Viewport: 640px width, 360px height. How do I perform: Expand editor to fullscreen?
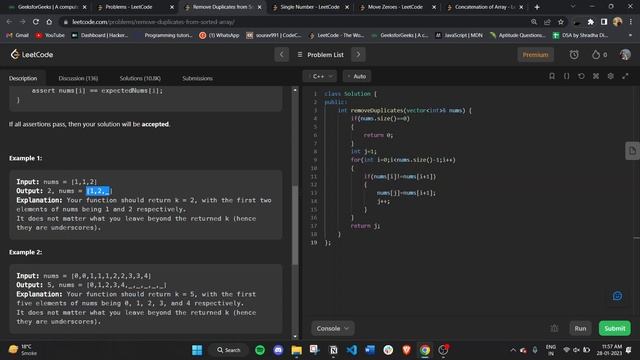coord(625,76)
